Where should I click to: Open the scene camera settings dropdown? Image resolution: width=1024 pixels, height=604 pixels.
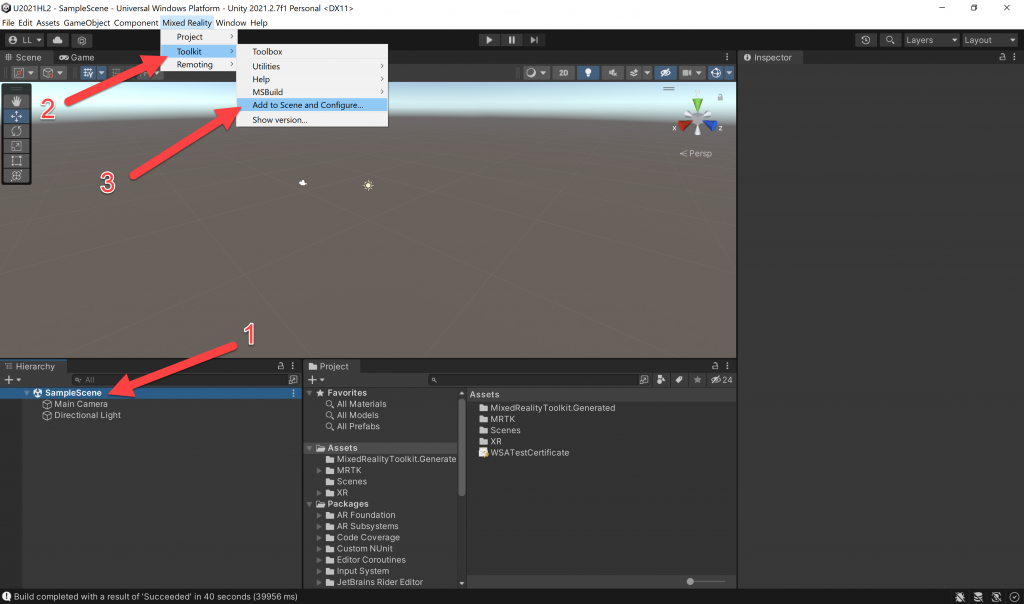click(691, 73)
